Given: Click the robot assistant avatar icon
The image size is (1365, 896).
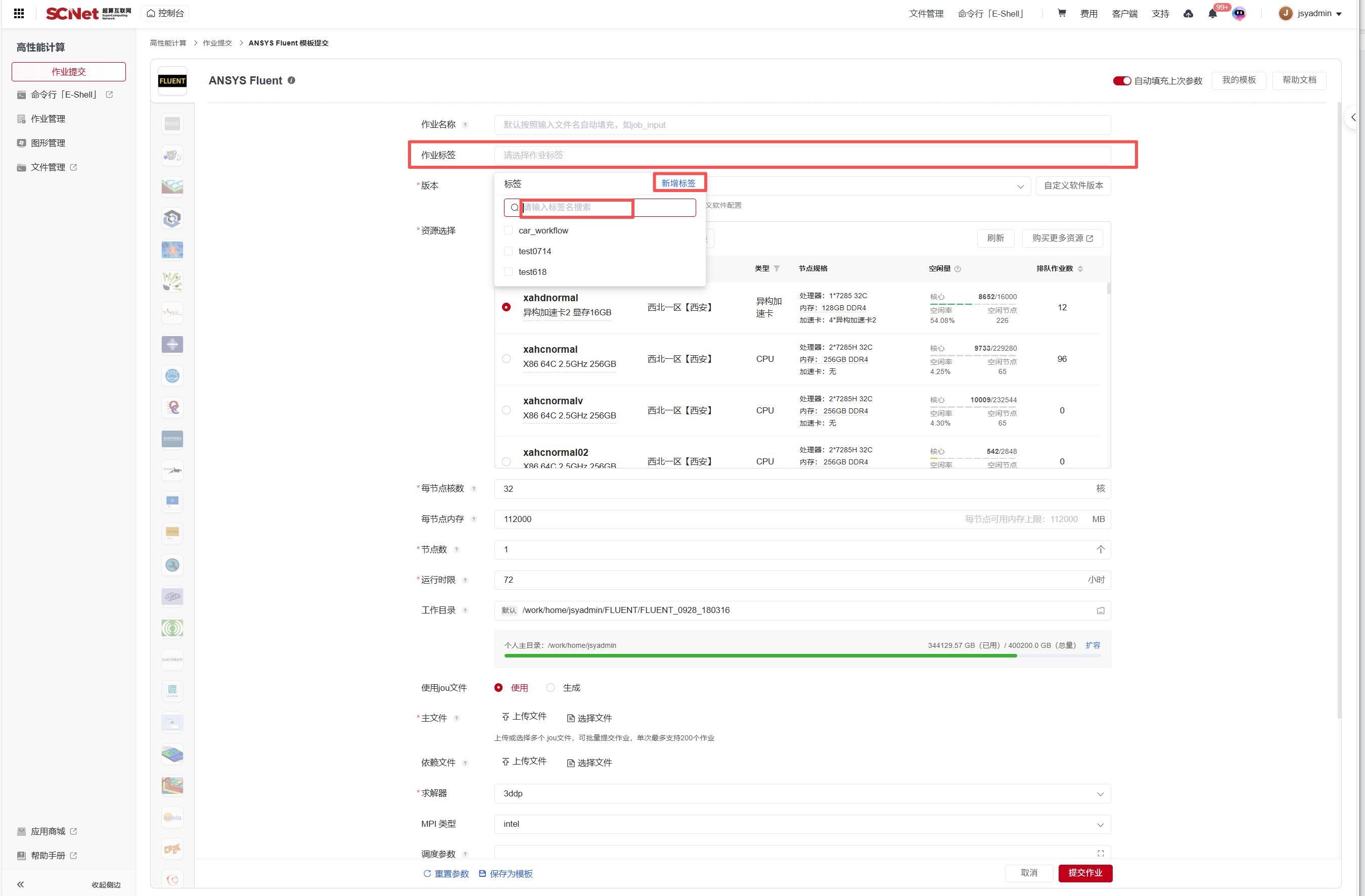Looking at the screenshot, I should point(1239,14).
